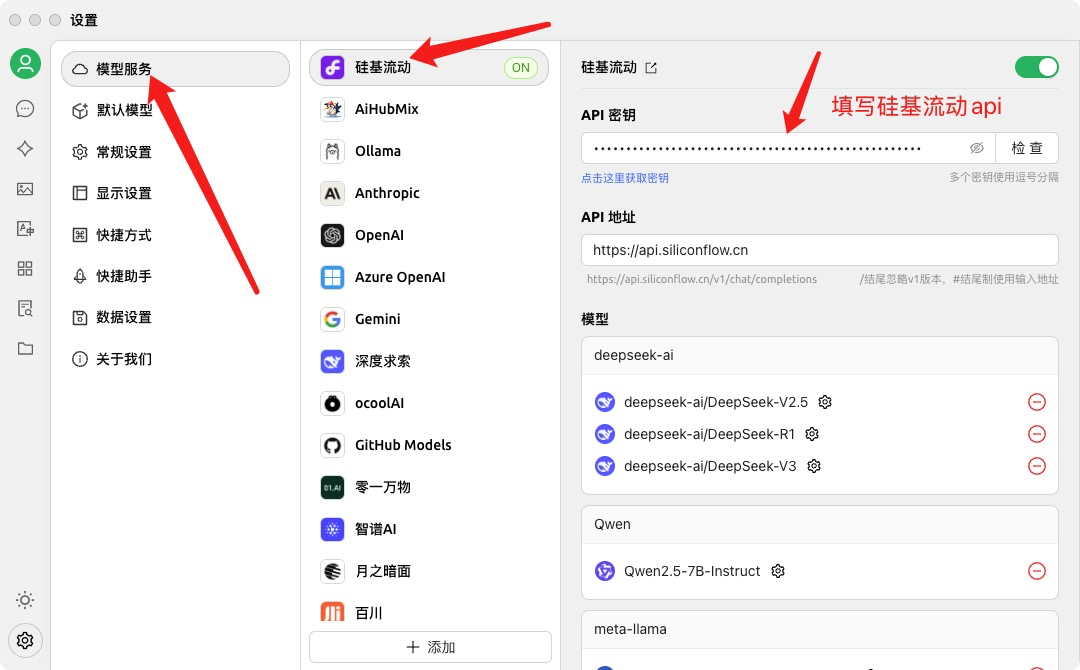Open 显示设置 settings section

pos(176,193)
